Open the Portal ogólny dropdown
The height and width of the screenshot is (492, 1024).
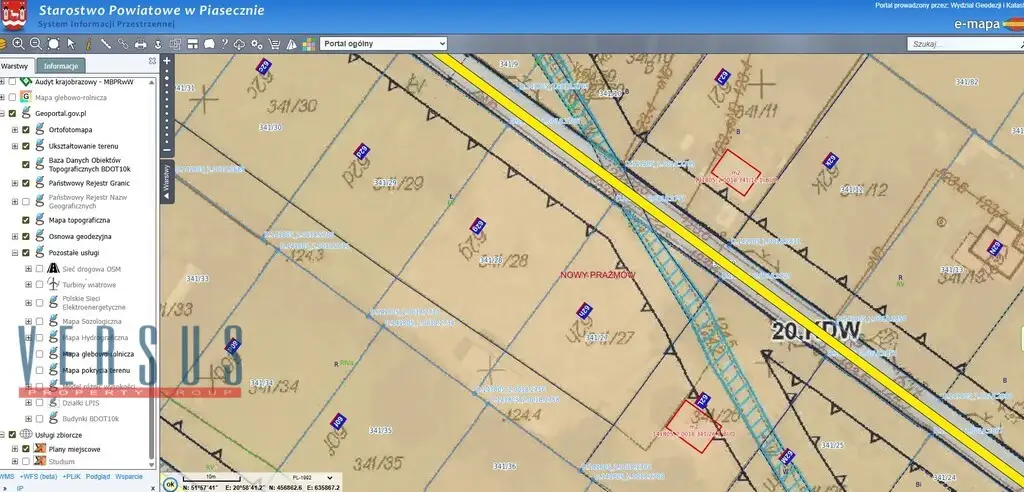pyautogui.click(x=383, y=44)
